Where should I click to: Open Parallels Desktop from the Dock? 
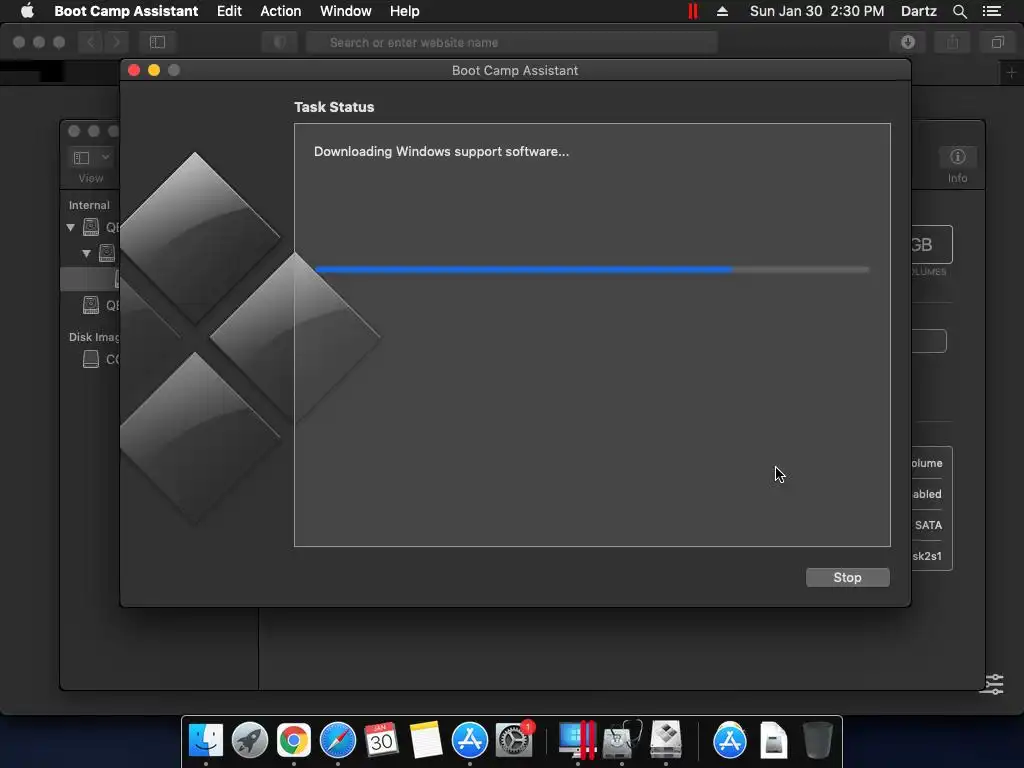pyautogui.click(x=577, y=740)
